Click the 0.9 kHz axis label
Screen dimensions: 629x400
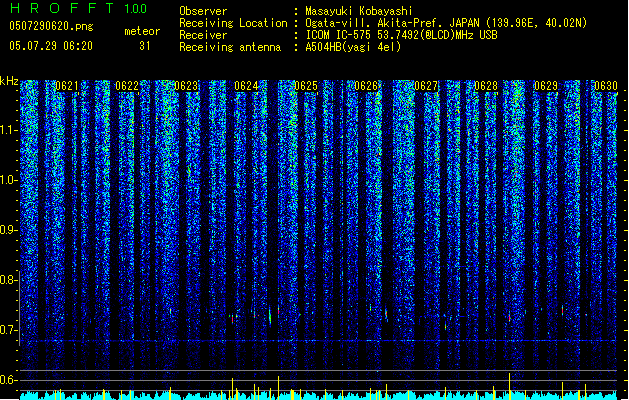[9, 230]
